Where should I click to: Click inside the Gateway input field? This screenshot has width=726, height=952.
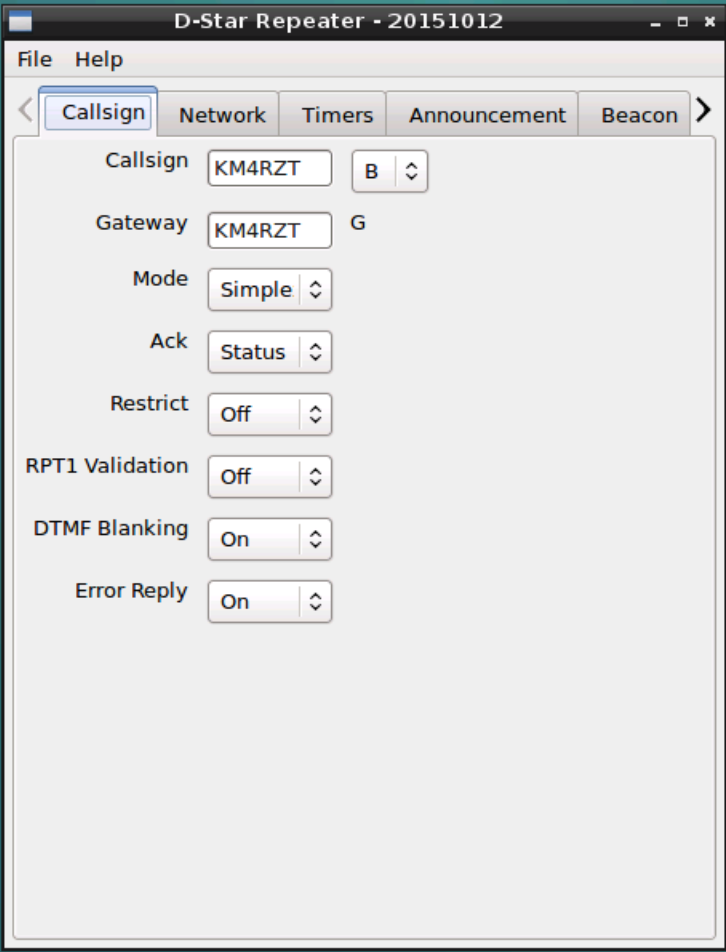[x=268, y=230]
